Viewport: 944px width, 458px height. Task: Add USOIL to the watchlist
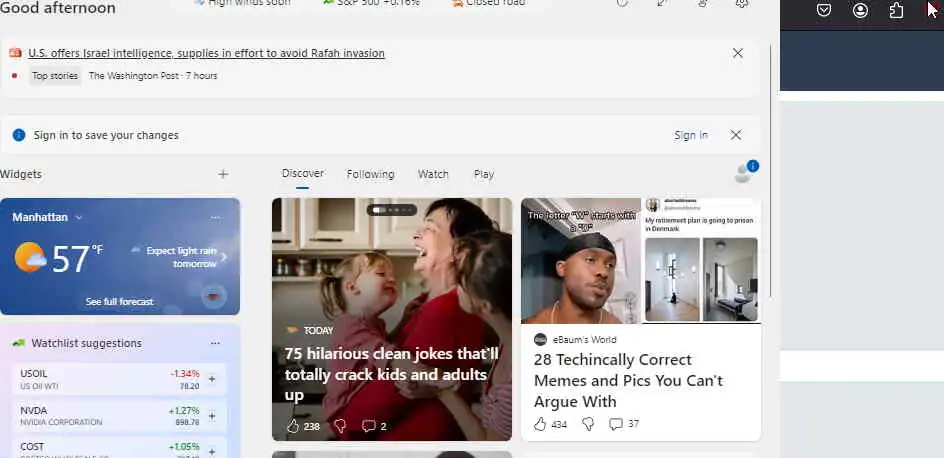212,379
